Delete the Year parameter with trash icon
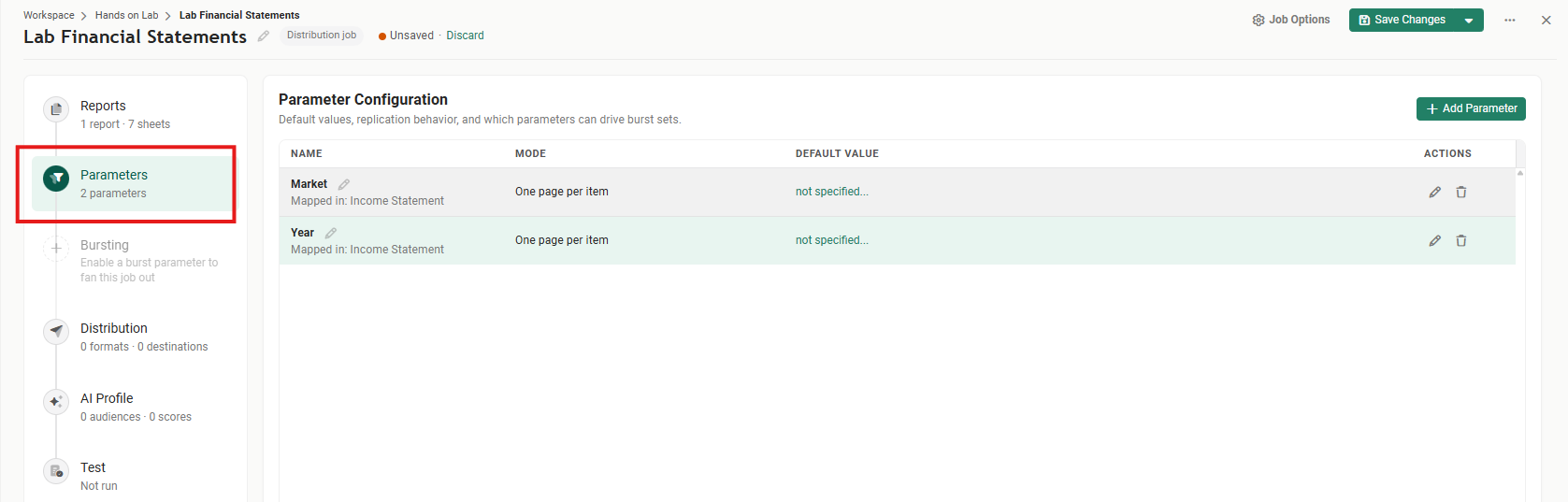Image resolution: width=1568 pixels, height=502 pixels. pyautogui.click(x=1460, y=240)
